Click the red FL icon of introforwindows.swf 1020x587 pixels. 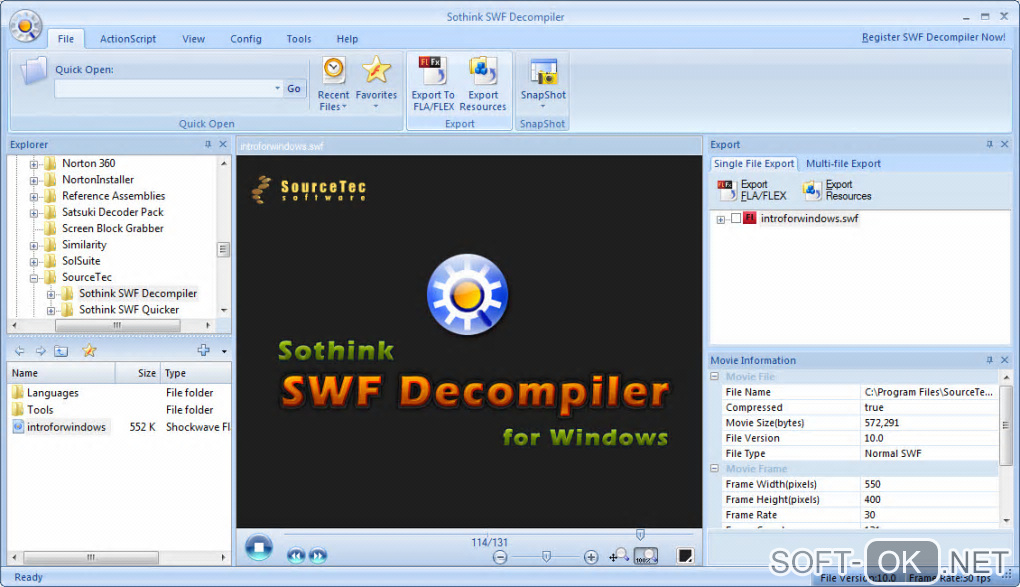749,218
